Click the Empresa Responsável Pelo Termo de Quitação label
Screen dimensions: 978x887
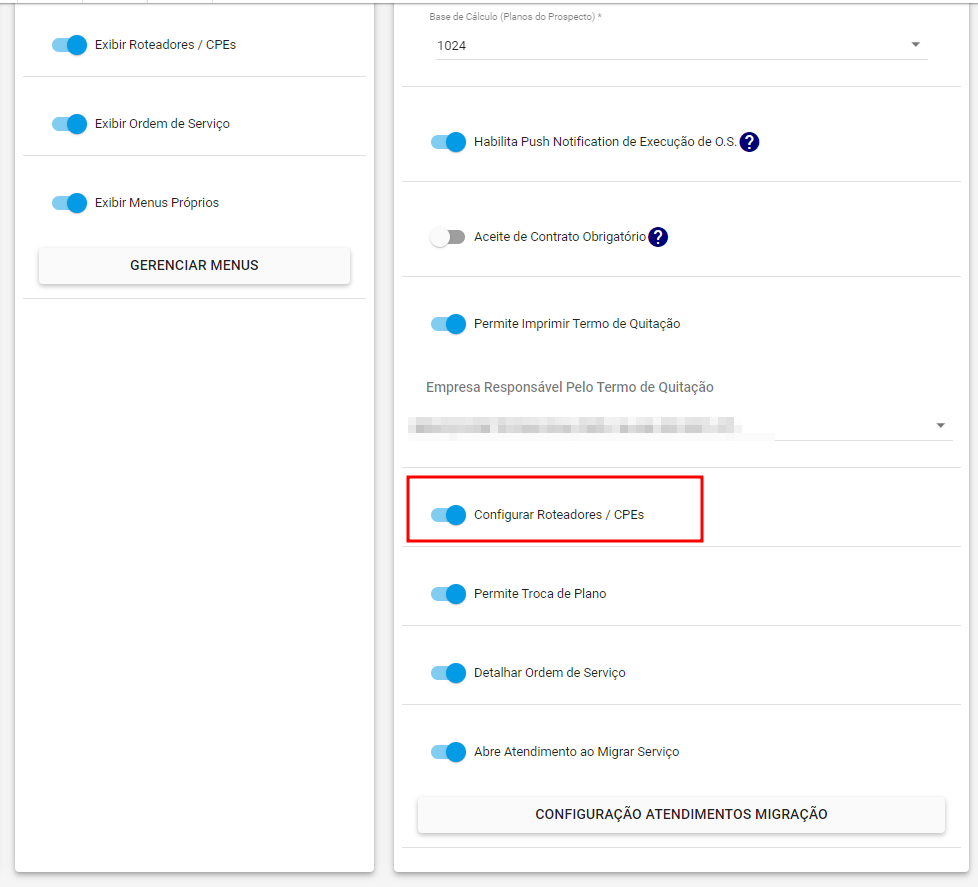569,387
